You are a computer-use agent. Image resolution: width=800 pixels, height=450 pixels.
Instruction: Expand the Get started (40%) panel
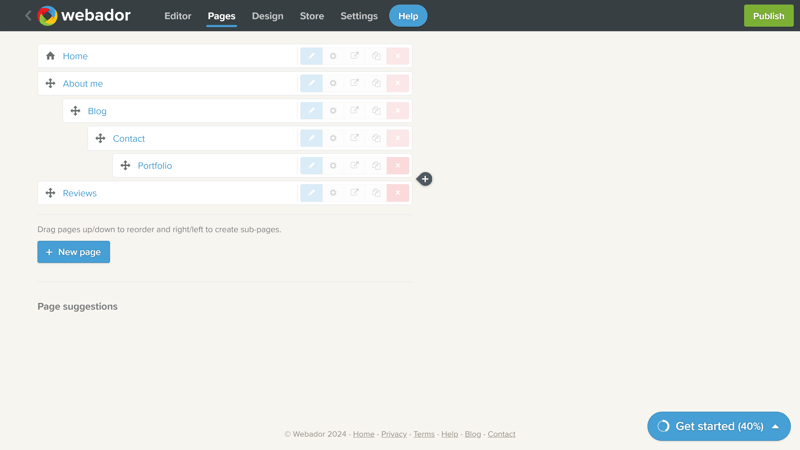pyautogui.click(x=719, y=426)
